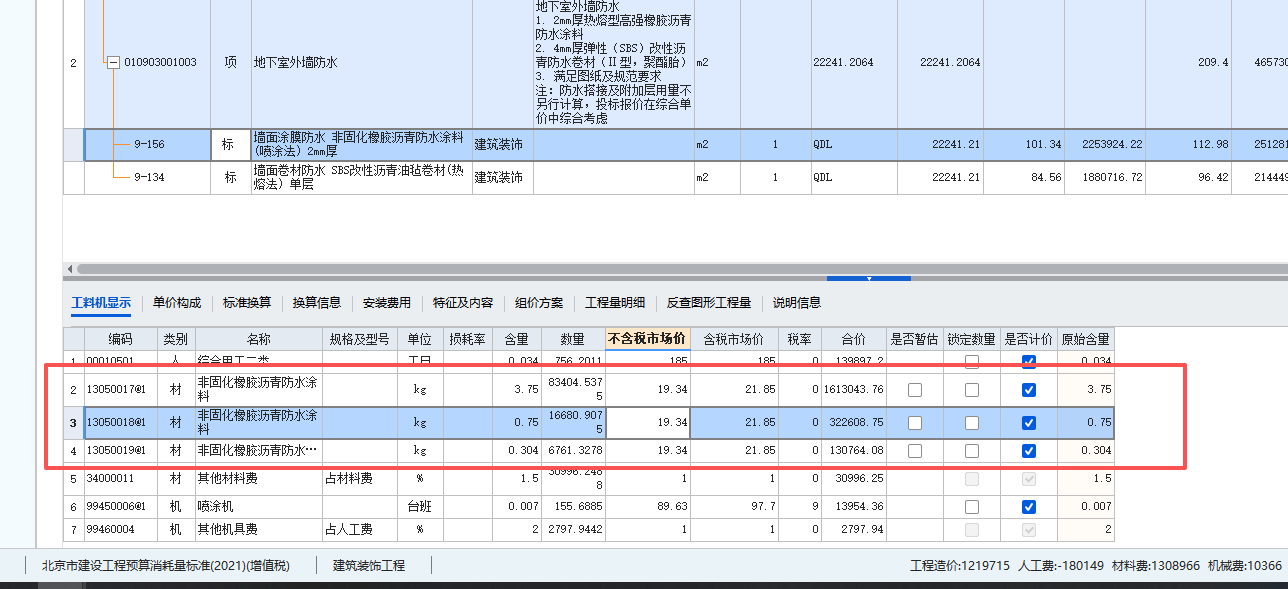This screenshot has height=589, width=1288.
Task: Uncheck 是否计价 for row 13050017@1
Action: [x=1029, y=390]
